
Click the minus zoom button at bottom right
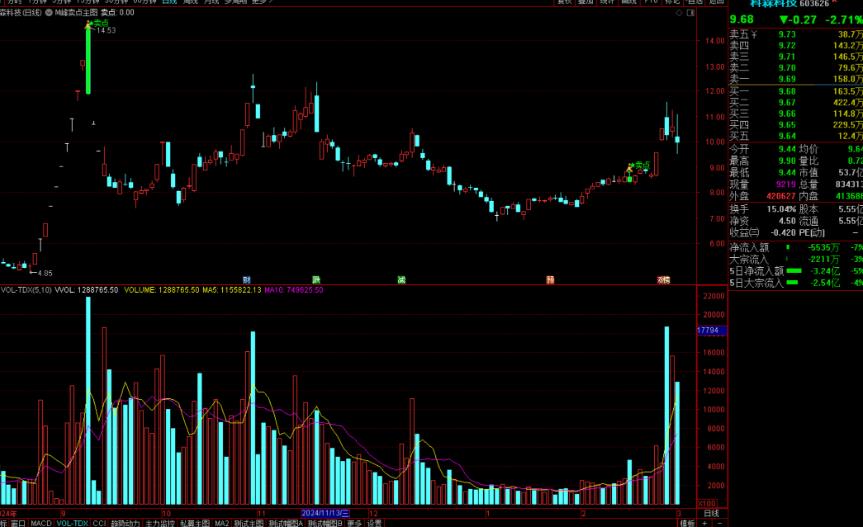pos(719,523)
